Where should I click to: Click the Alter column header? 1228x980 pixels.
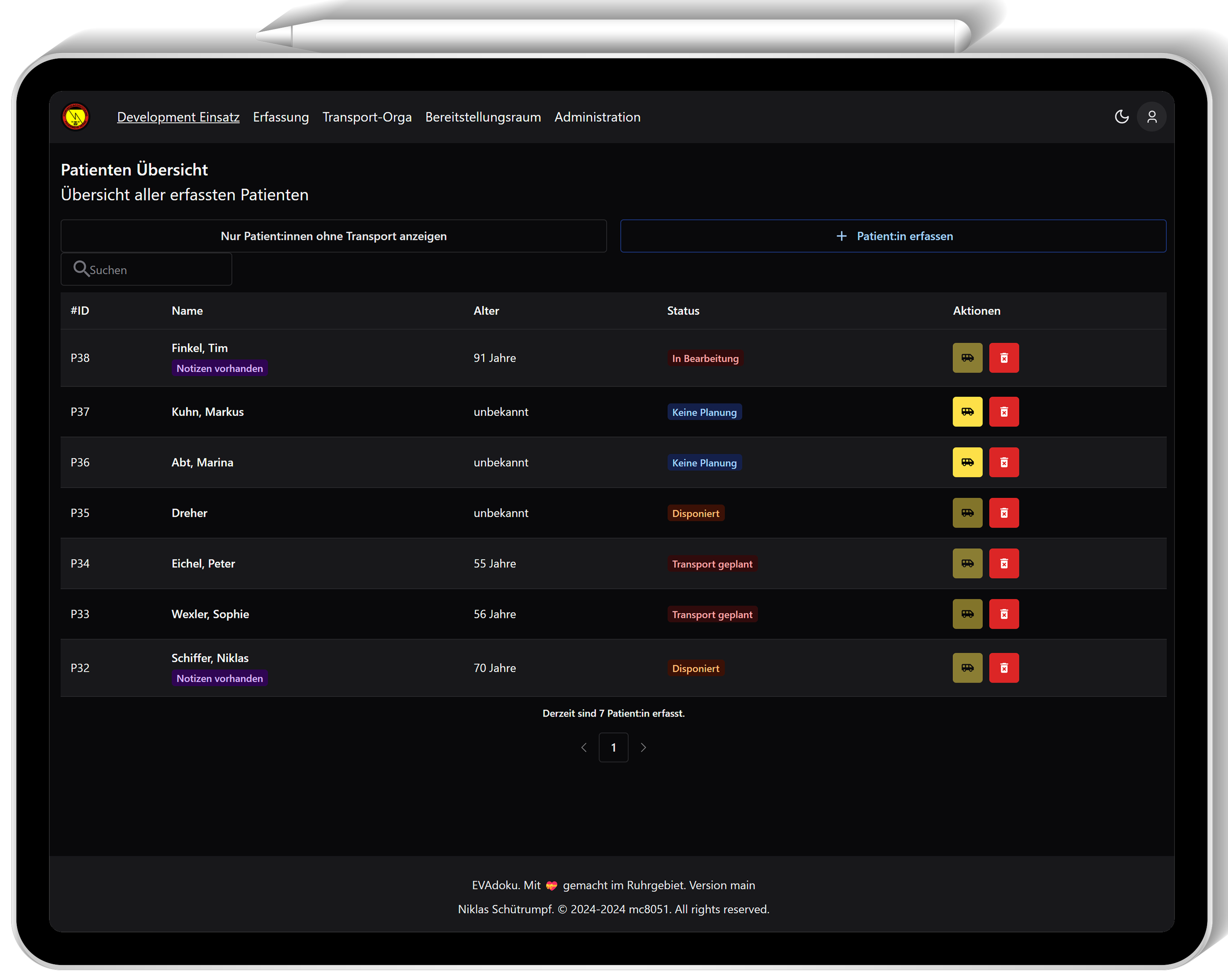point(487,310)
